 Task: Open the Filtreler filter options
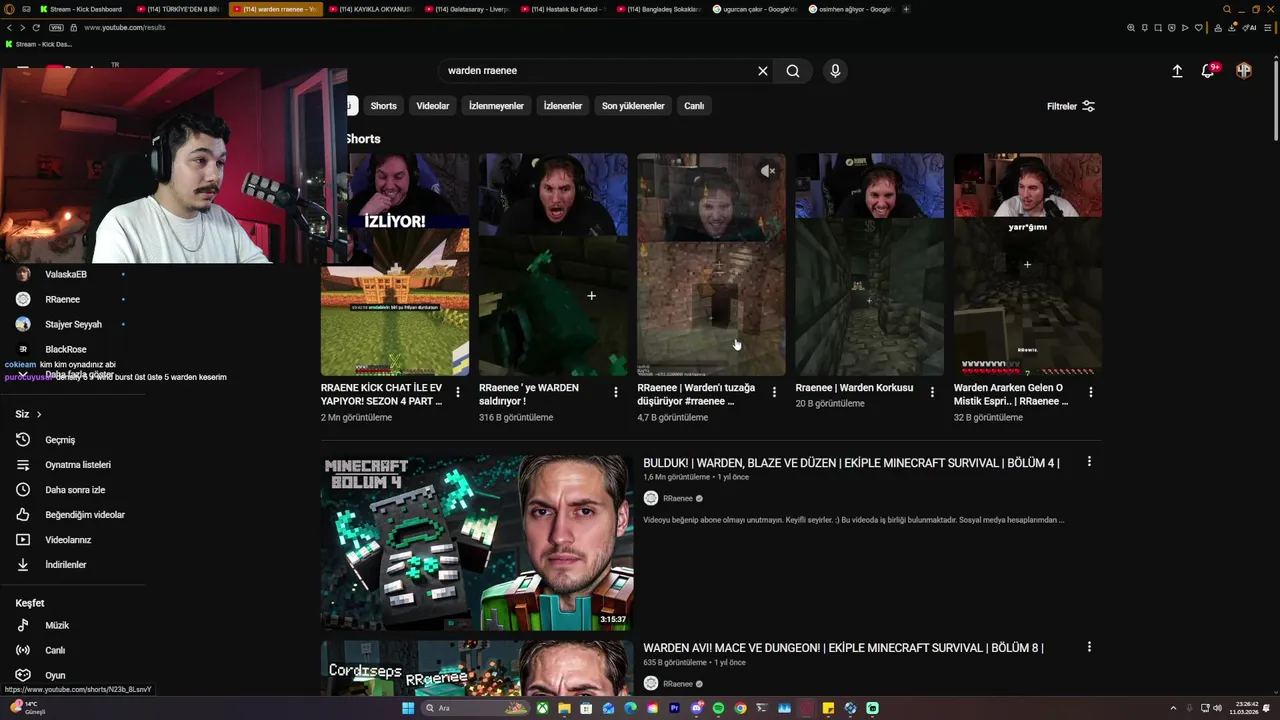pyautogui.click(x=1071, y=106)
